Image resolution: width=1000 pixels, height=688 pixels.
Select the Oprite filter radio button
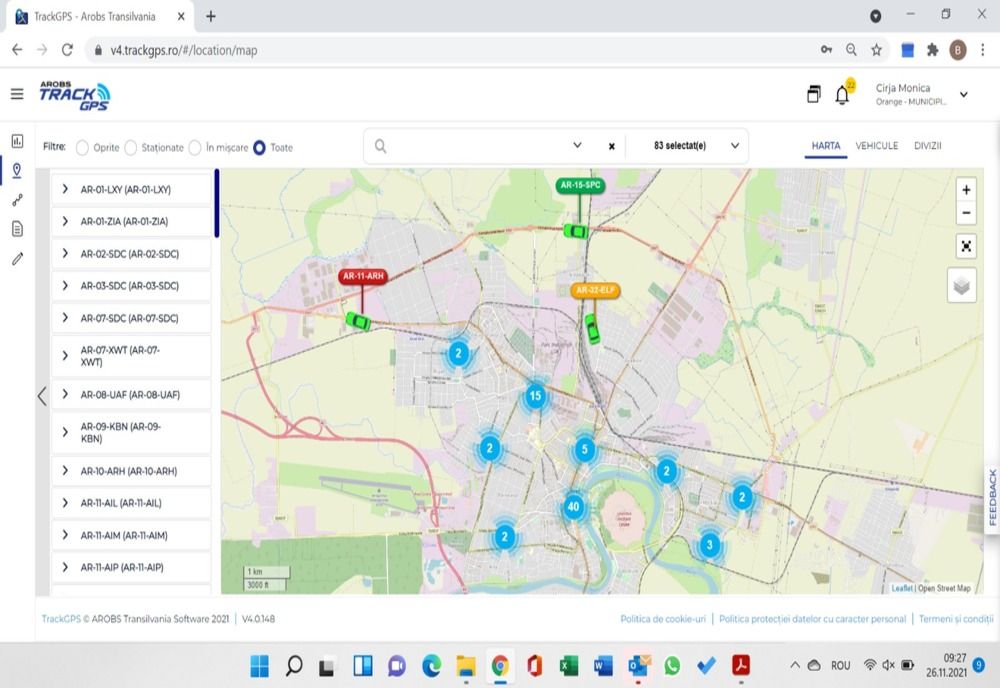pos(83,147)
